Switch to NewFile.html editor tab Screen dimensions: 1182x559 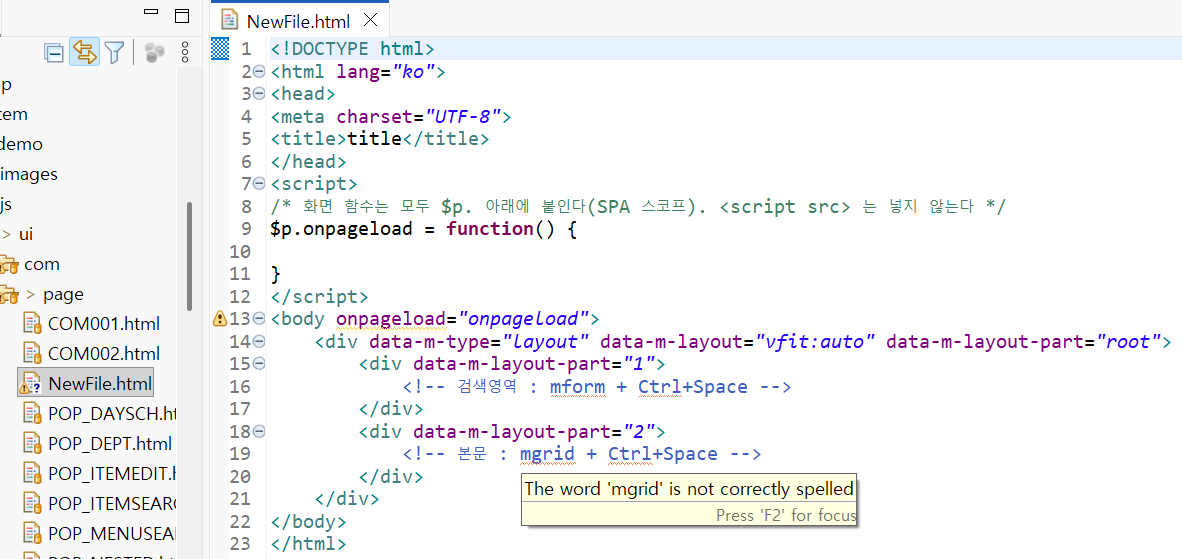click(x=298, y=21)
